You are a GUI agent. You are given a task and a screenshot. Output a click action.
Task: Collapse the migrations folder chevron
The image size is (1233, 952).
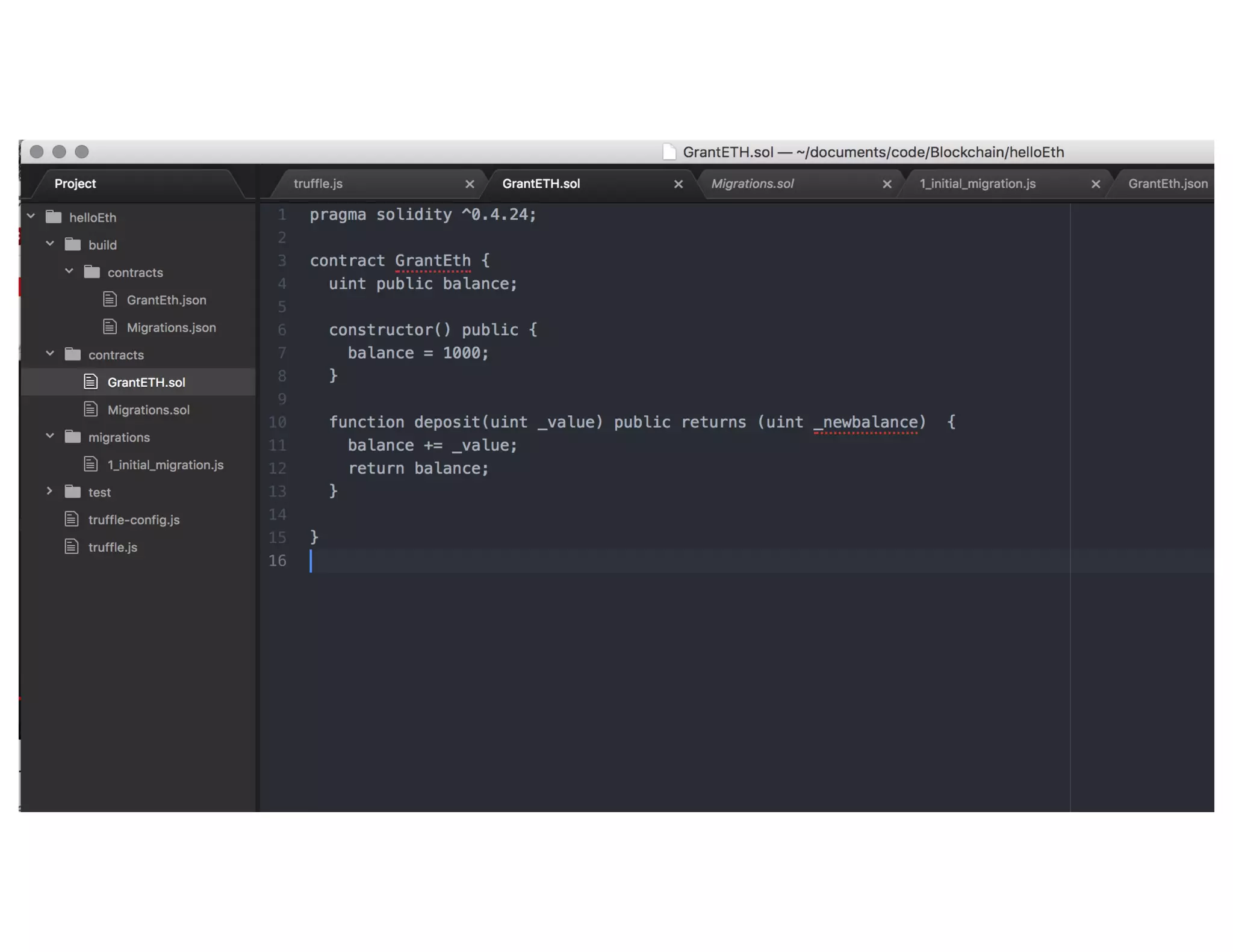[50, 436]
